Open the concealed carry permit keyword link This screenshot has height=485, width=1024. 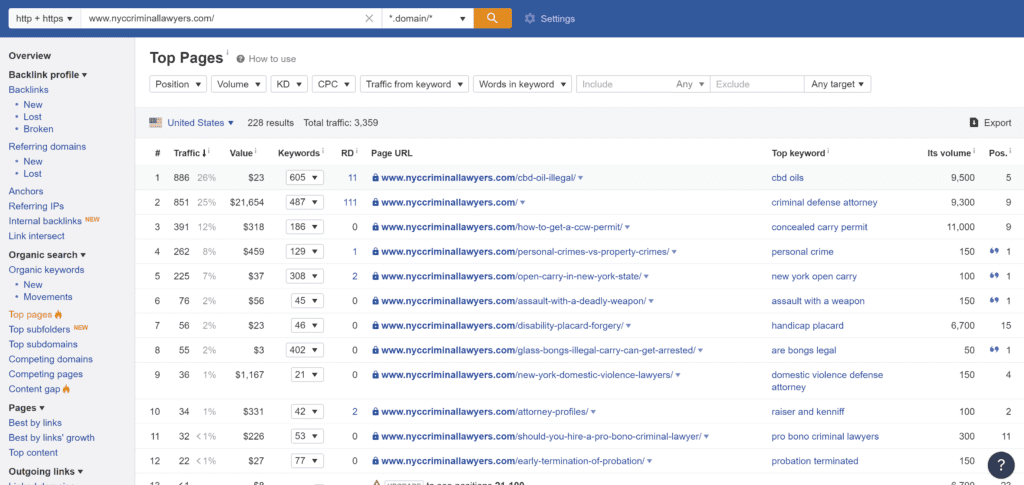tap(820, 227)
